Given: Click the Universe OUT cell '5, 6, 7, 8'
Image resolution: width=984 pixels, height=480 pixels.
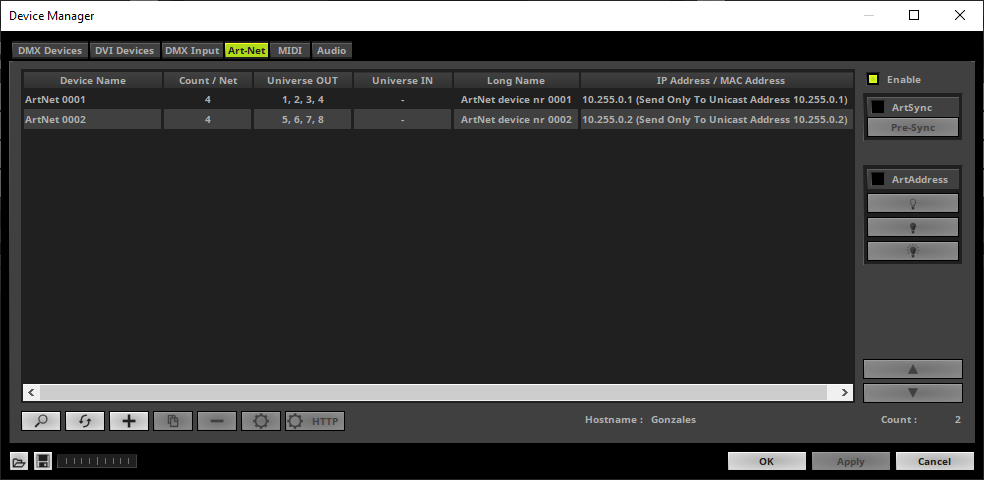Looking at the screenshot, I should tap(302, 119).
